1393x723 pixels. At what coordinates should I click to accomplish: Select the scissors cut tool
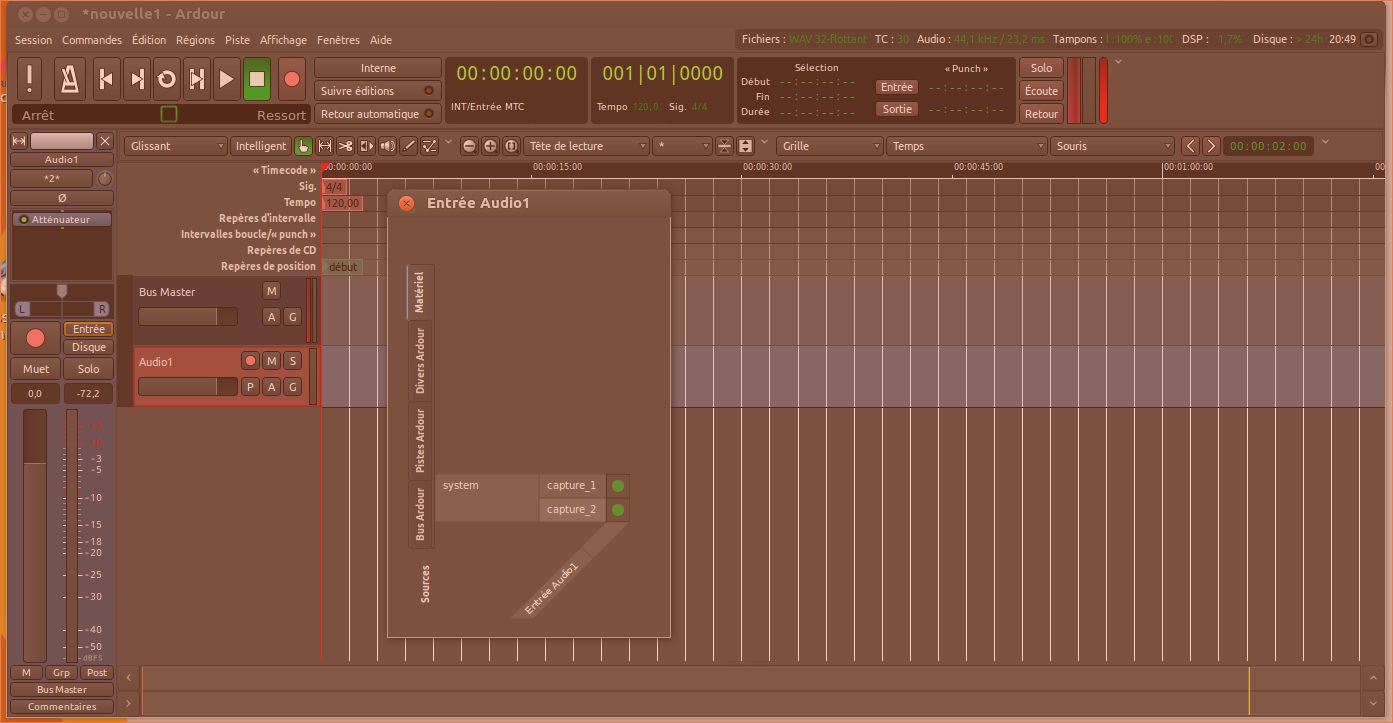(345, 146)
